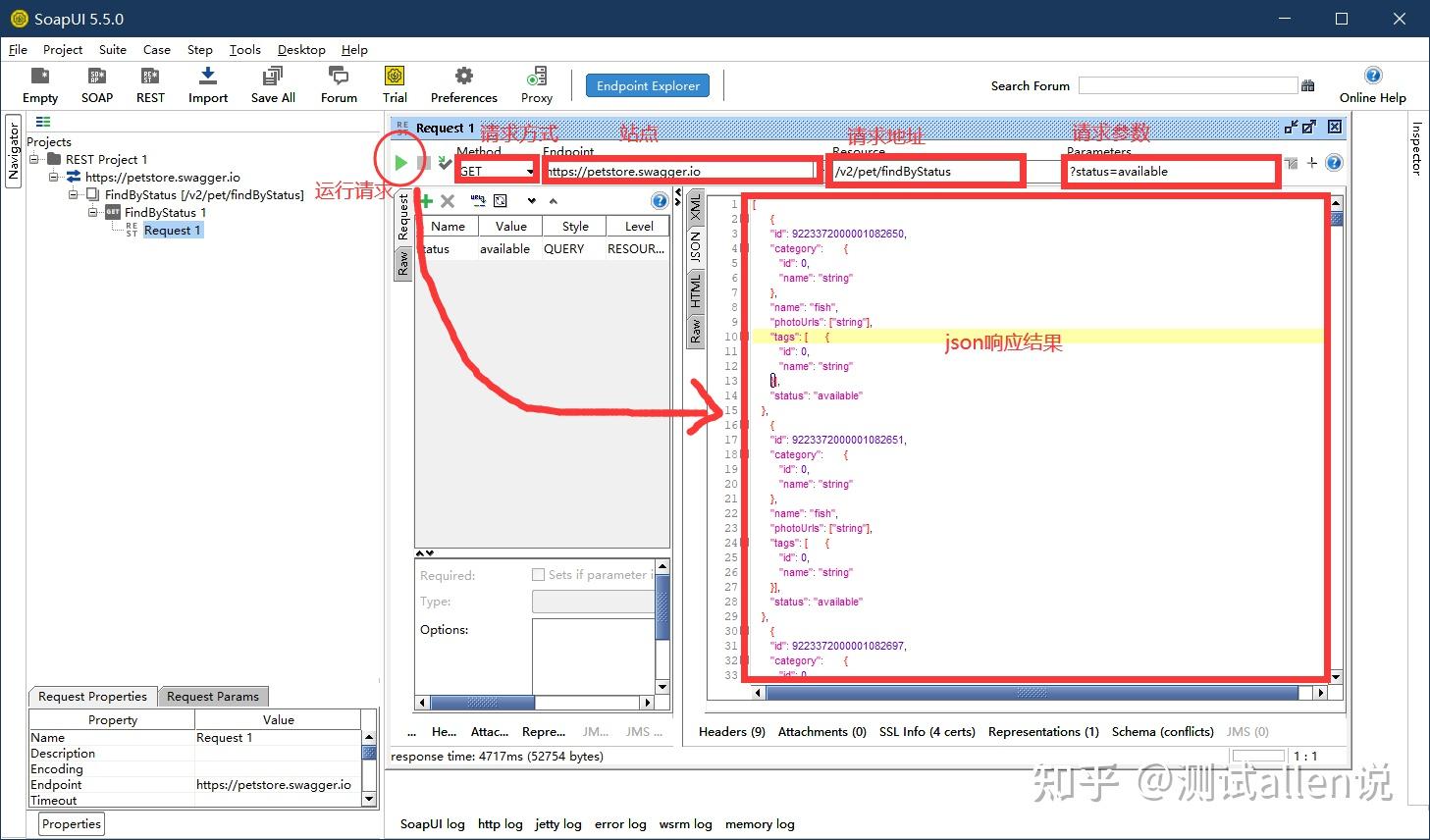
Task: Collapse the FindByStatus 1 method node
Action: click(x=93, y=212)
